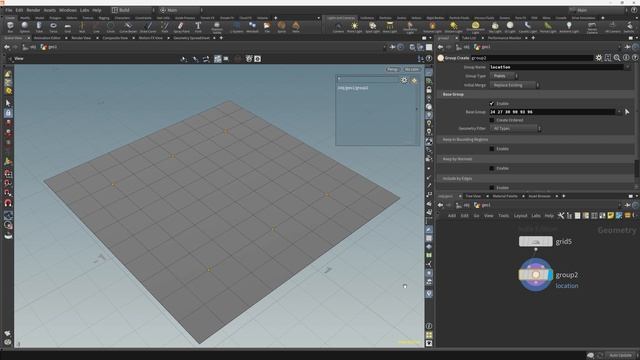Select the File shelf tool

267,27
